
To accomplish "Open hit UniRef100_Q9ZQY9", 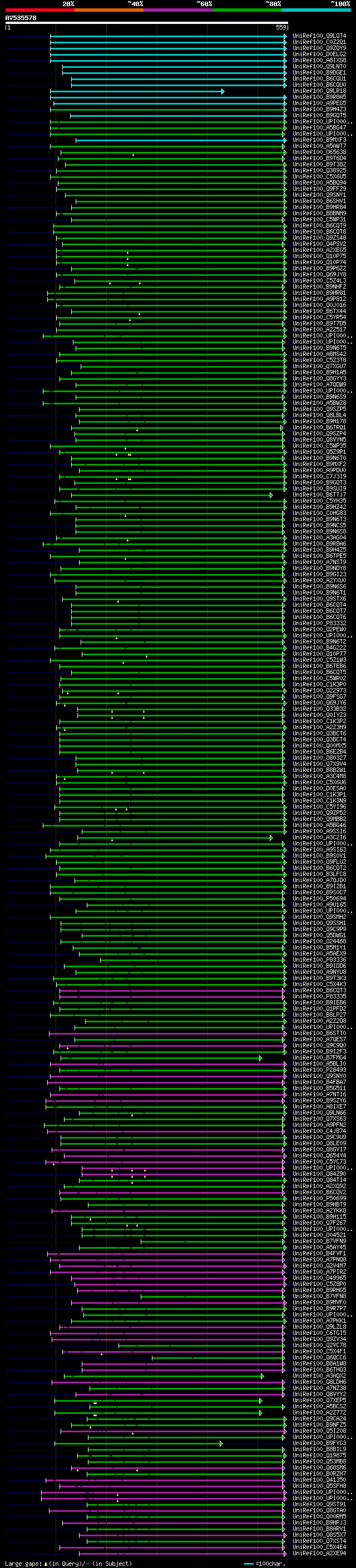I will tap(319, 48).
